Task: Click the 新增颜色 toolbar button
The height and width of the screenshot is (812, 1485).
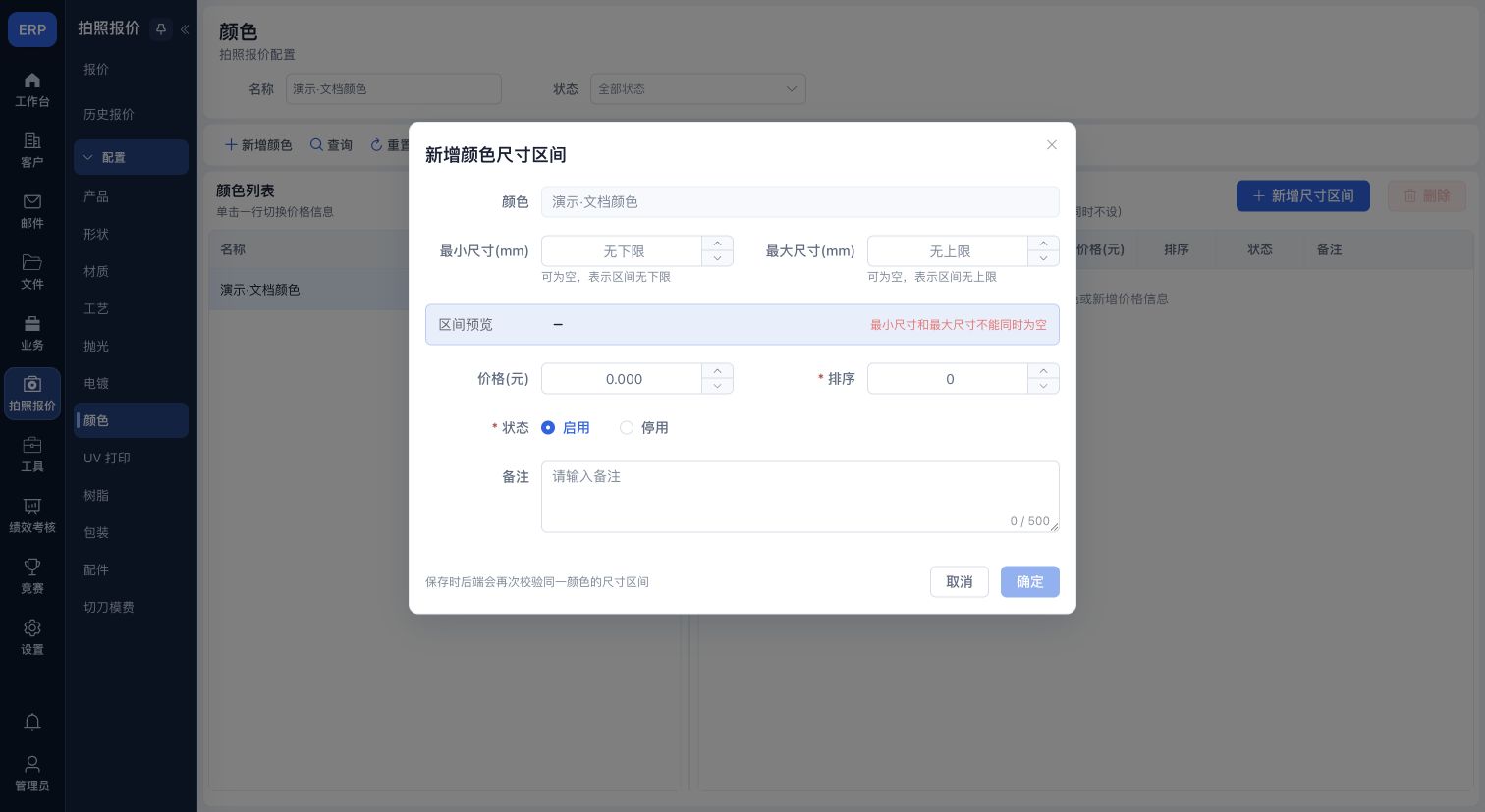Action: (258, 145)
